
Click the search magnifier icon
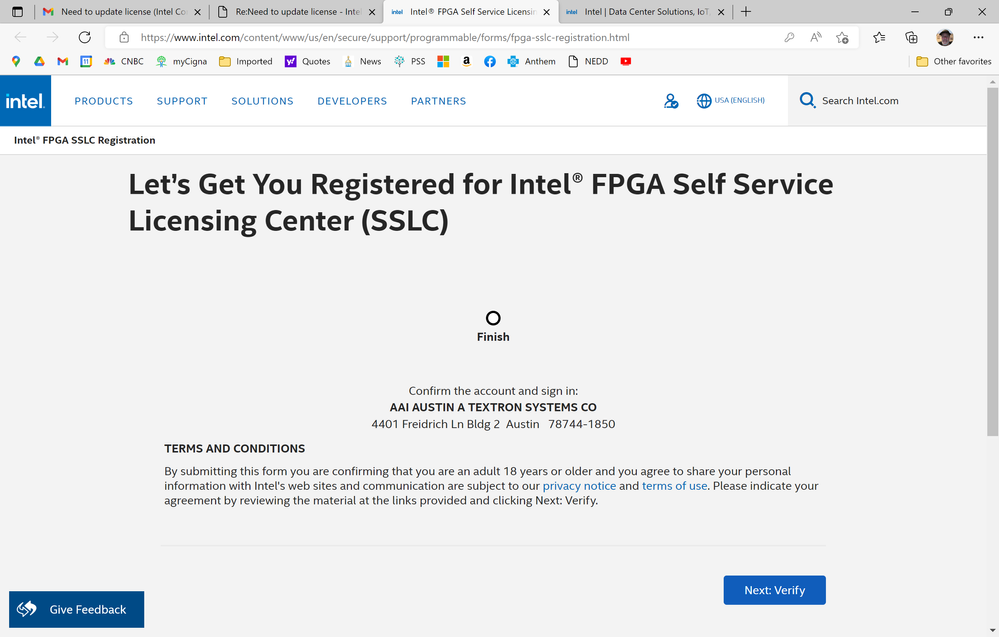[807, 101]
